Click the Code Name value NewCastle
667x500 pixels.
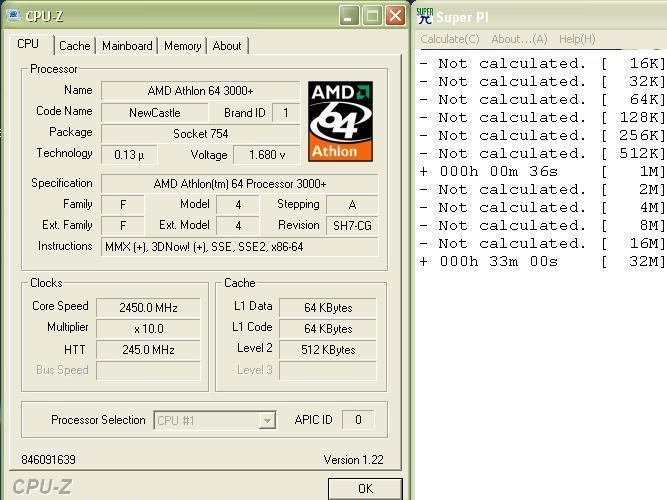click(x=155, y=113)
